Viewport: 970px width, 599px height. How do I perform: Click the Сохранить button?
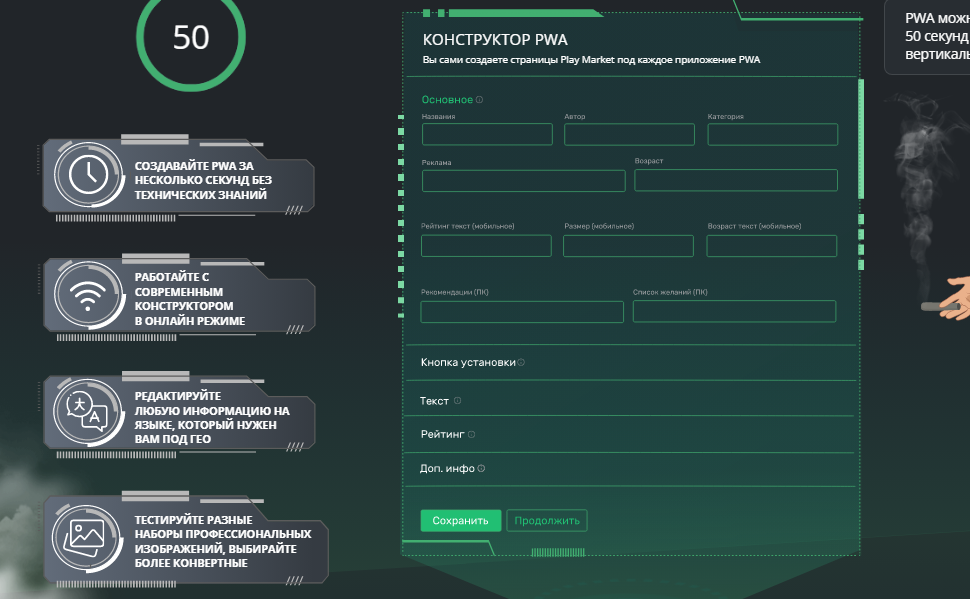(x=460, y=520)
